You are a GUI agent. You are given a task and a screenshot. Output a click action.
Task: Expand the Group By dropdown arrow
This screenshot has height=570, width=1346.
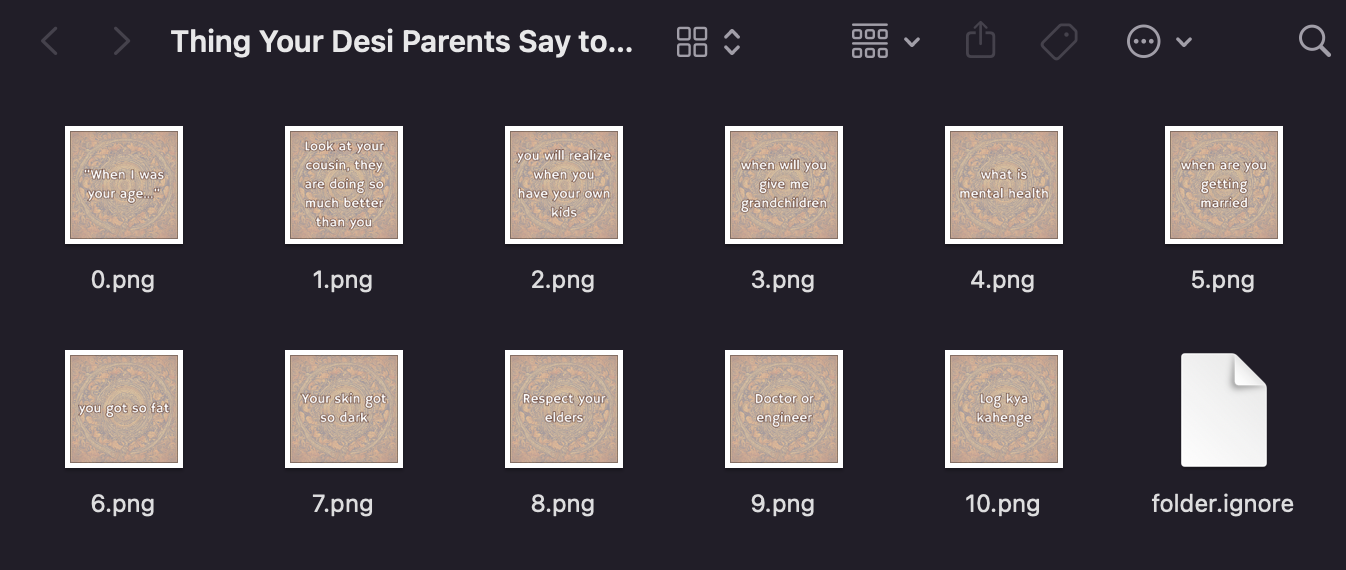coord(911,42)
